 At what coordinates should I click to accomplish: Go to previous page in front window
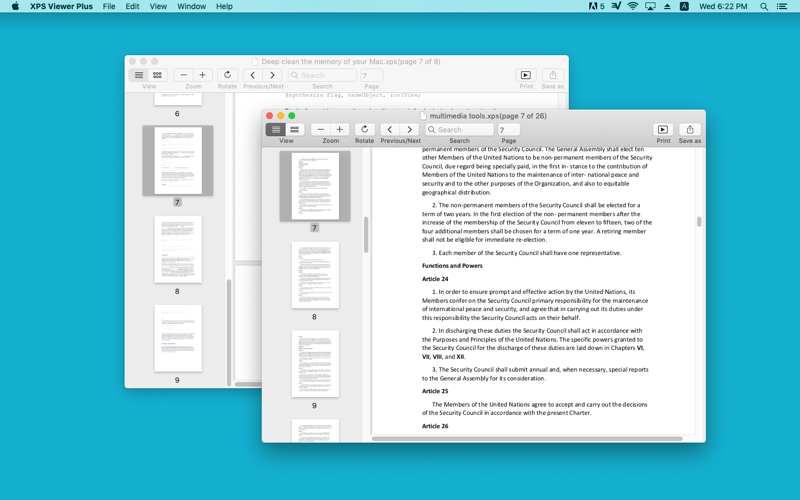pyautogui.click(x=390, y=130)
